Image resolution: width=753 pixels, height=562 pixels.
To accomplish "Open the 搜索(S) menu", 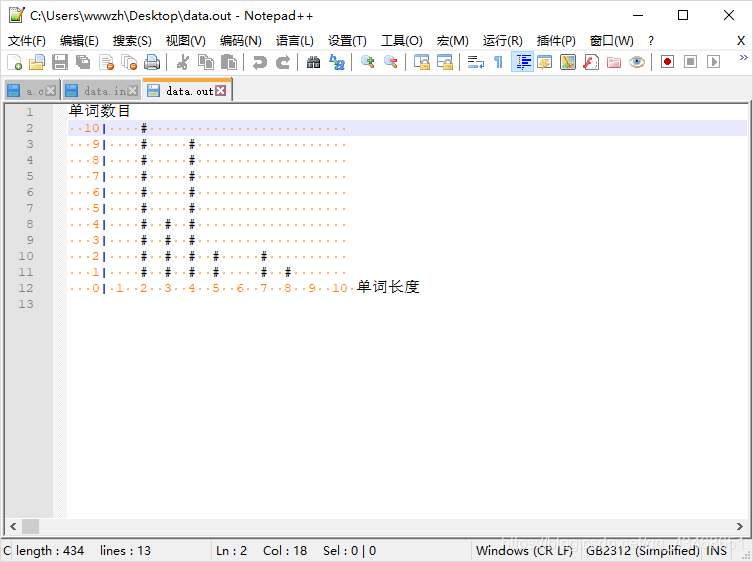I will click(132, 41).
